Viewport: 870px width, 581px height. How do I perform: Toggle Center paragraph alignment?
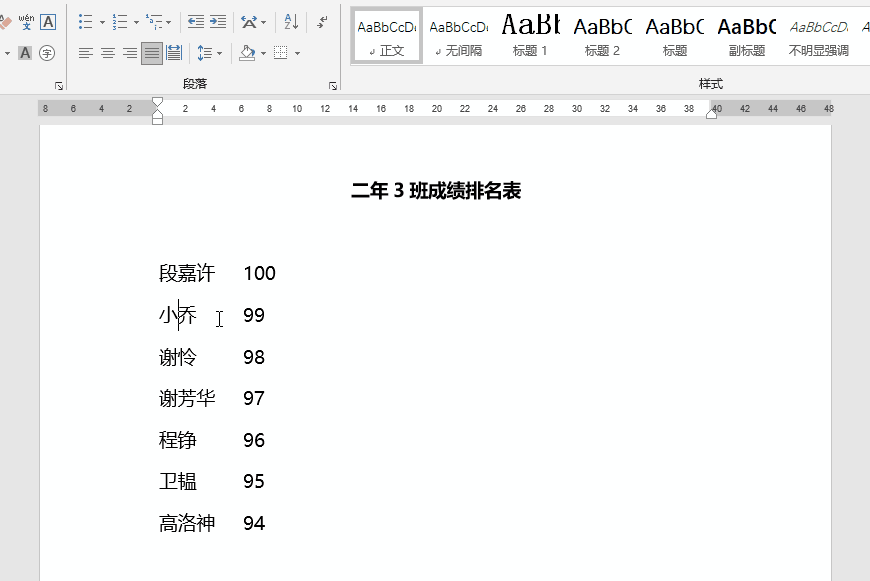pyautogui.click(x=107, y=53)
